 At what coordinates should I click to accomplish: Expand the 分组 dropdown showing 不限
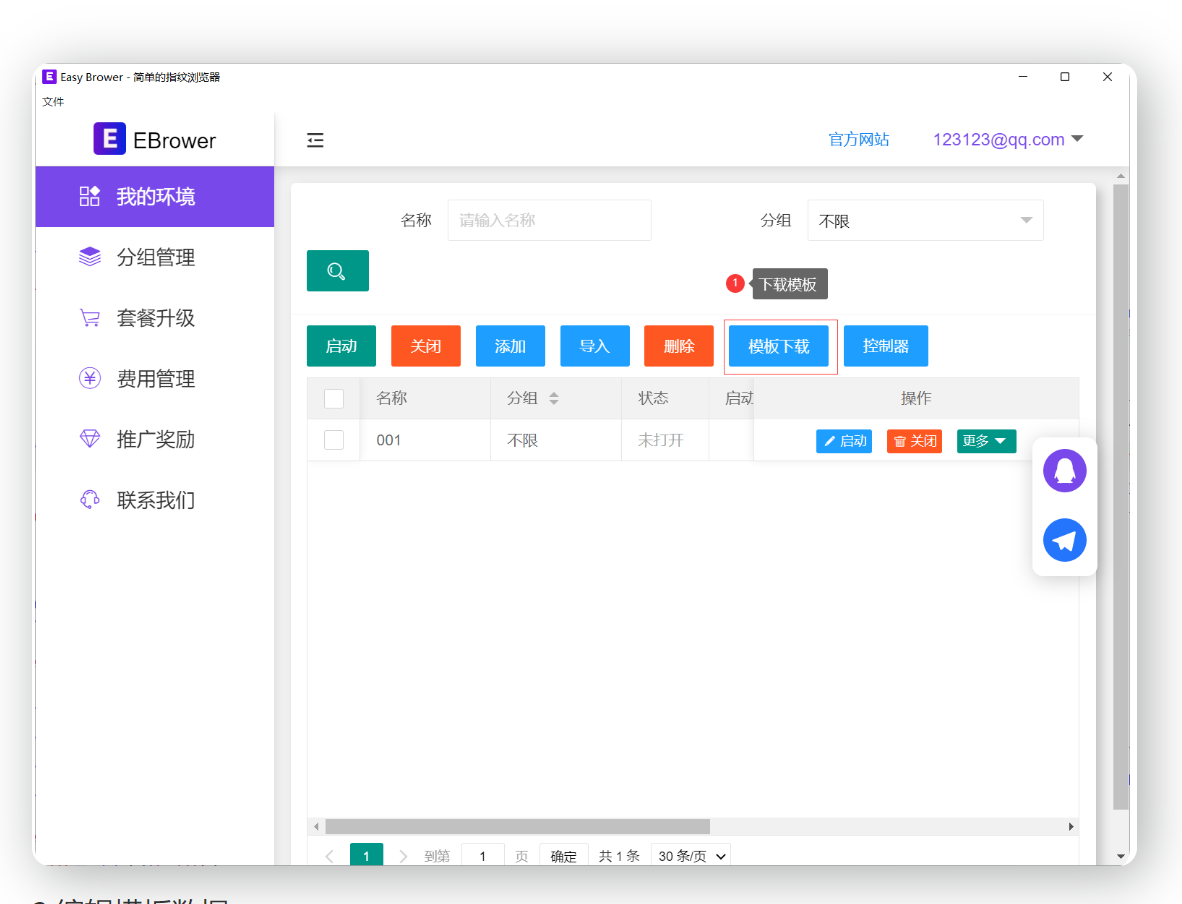pos(925,220)
